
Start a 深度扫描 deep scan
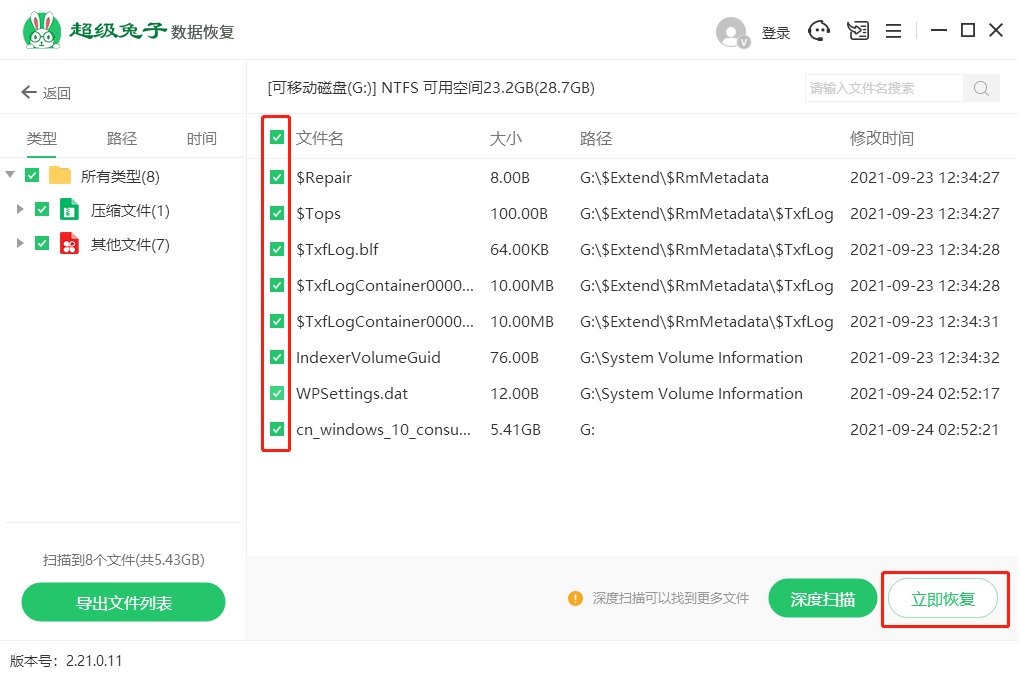[822, 598]
